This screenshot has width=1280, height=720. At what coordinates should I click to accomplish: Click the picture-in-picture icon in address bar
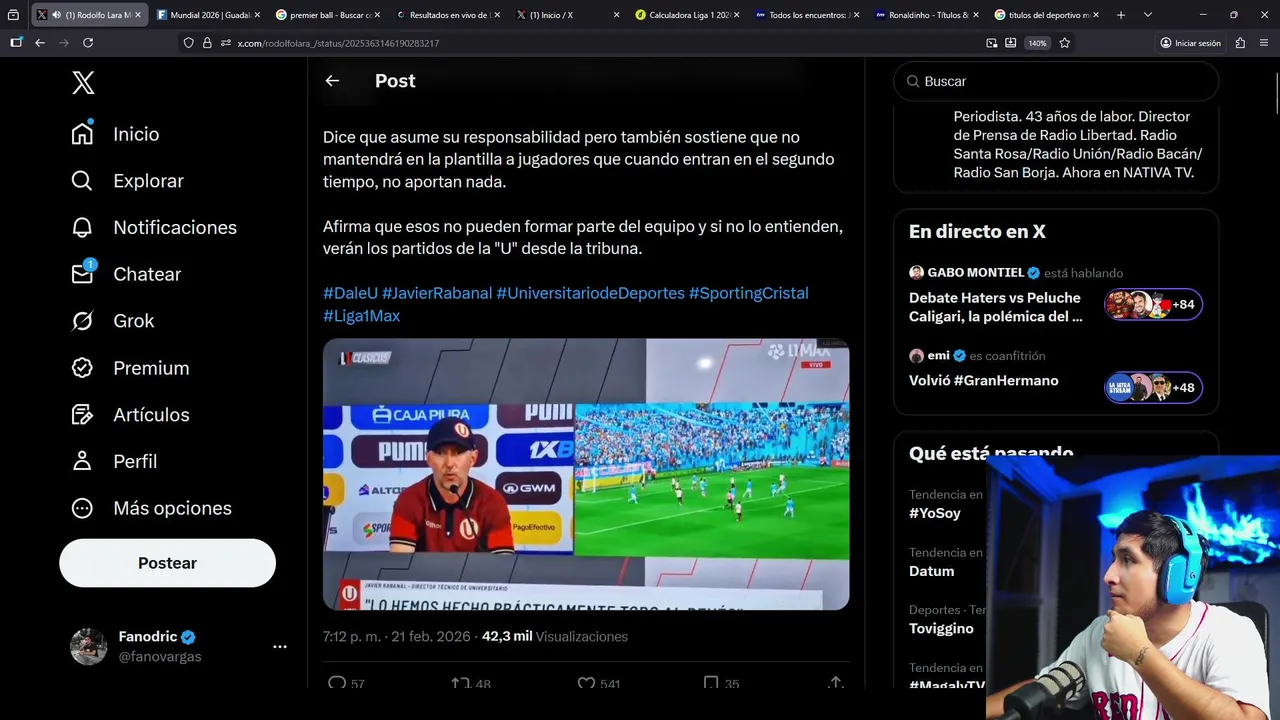coord(991,43)
